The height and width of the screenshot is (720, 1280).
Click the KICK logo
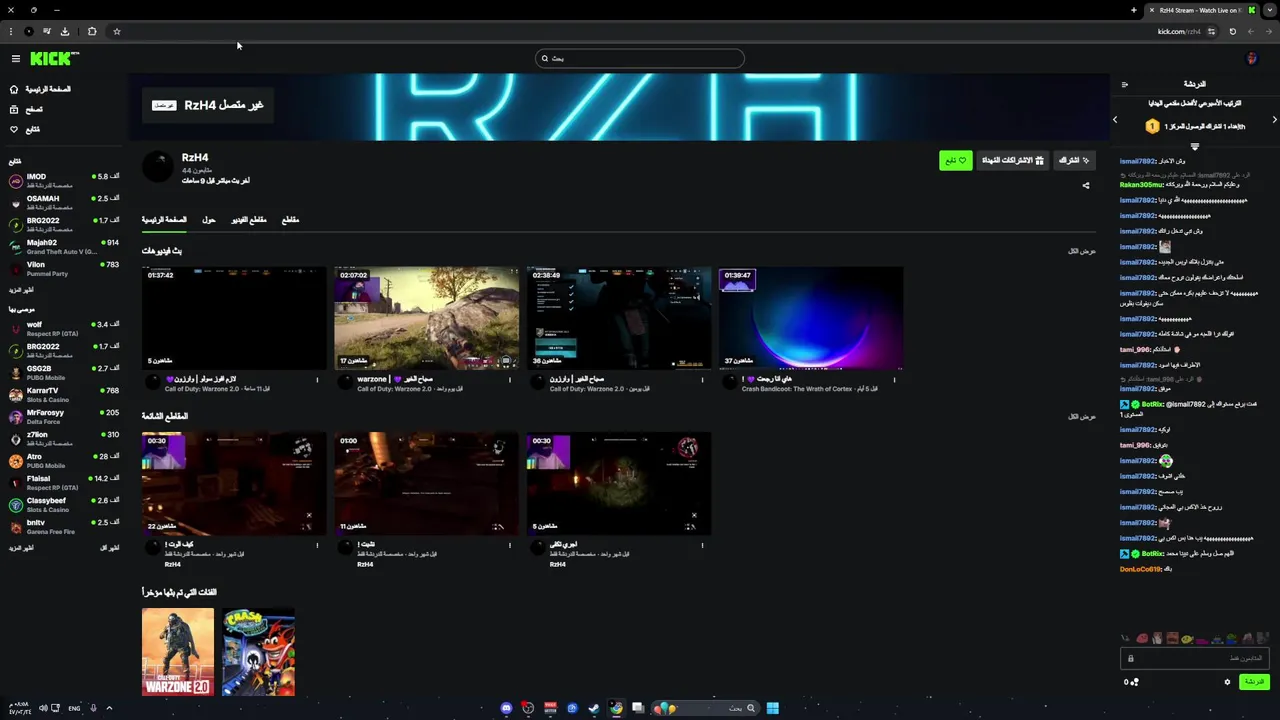click(x=53, y=59)
